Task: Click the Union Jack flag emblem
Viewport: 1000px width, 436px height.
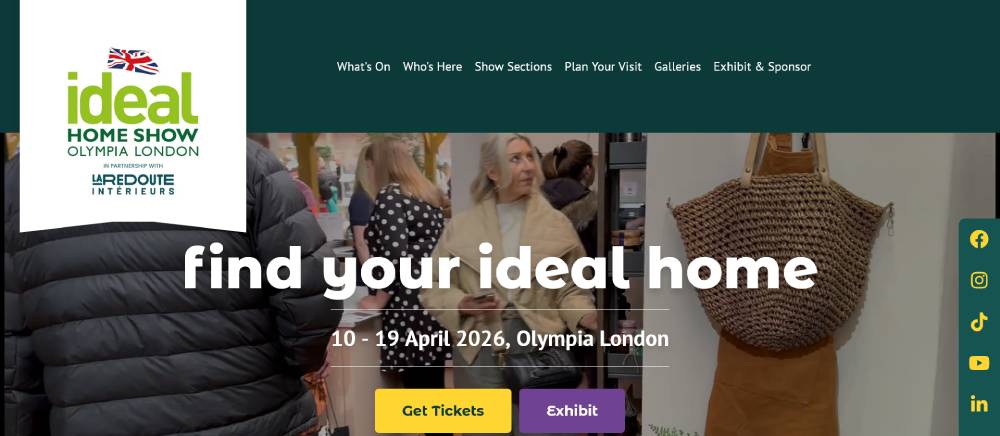Action: 133,61
